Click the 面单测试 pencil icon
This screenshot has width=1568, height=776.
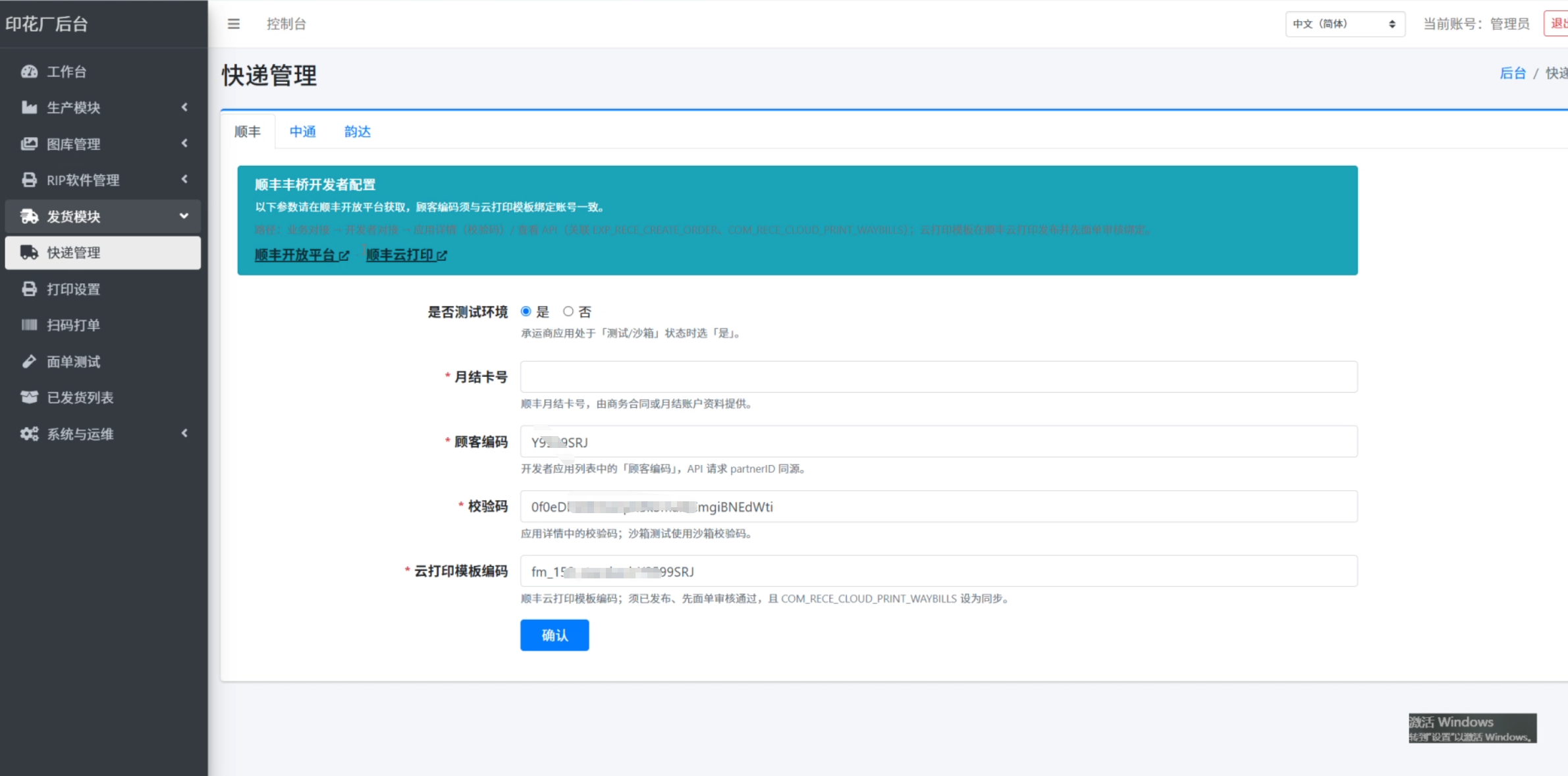(x=29, y=361)
